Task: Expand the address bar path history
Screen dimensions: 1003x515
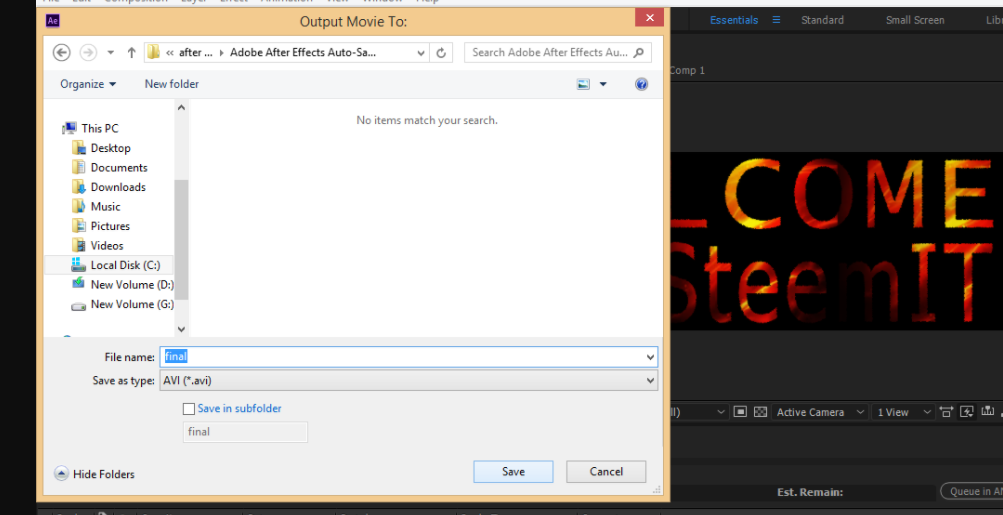Action: [x=420, y=53]
